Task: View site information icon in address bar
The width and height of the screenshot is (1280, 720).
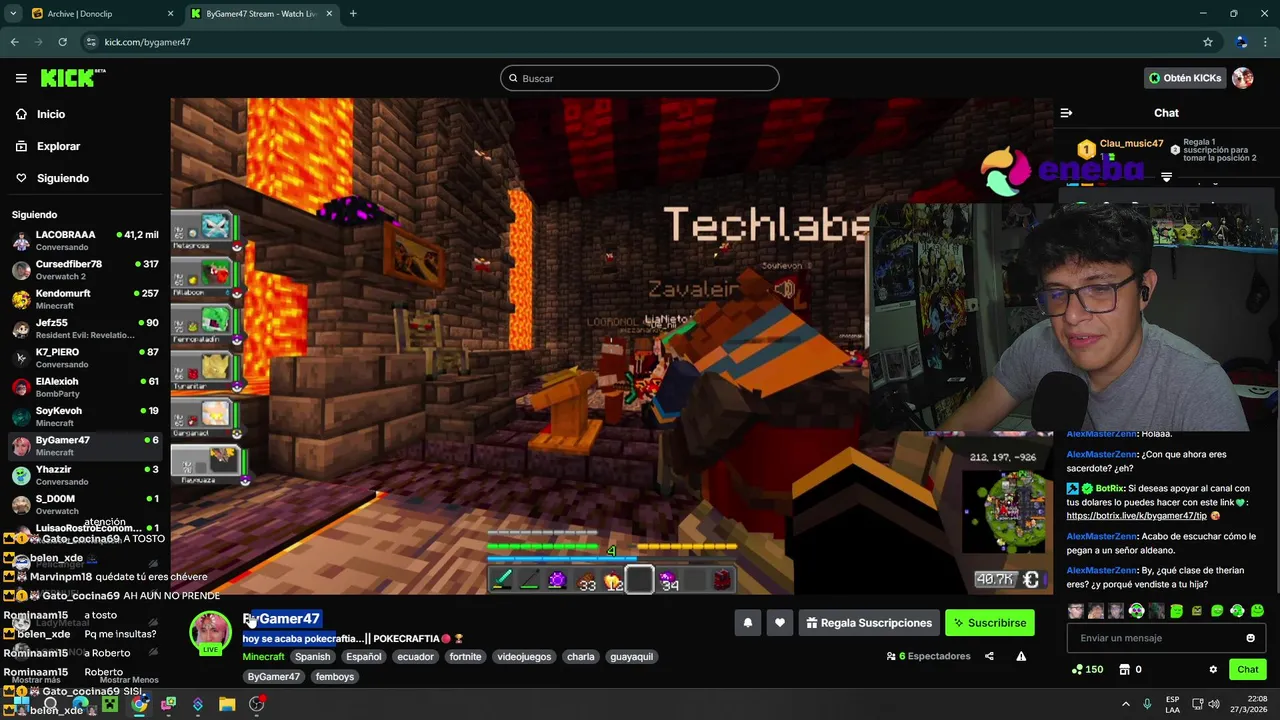Action: click(x=91, y=42)
